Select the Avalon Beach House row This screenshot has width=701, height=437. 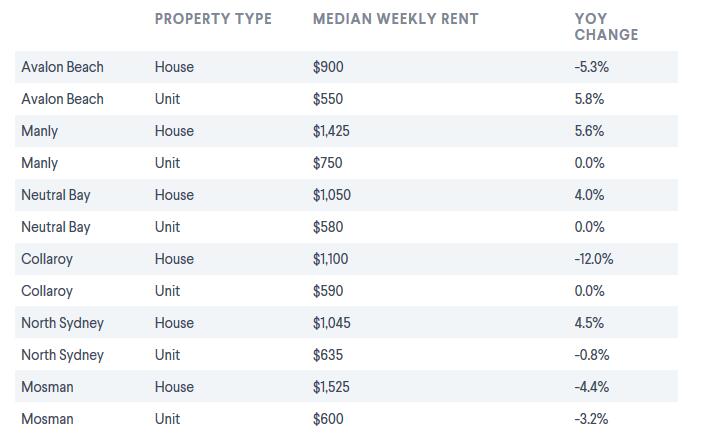(346, 67)
